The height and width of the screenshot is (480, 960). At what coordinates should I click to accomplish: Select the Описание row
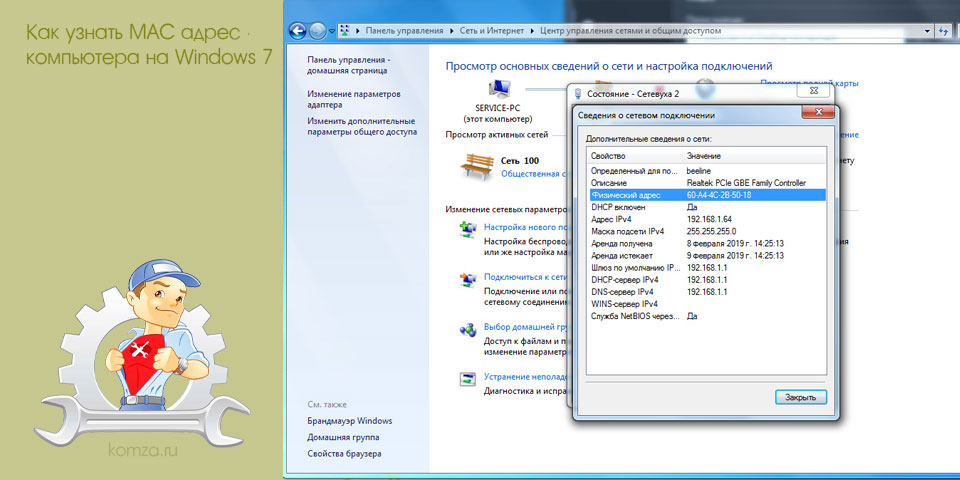[x=707, y=182]
